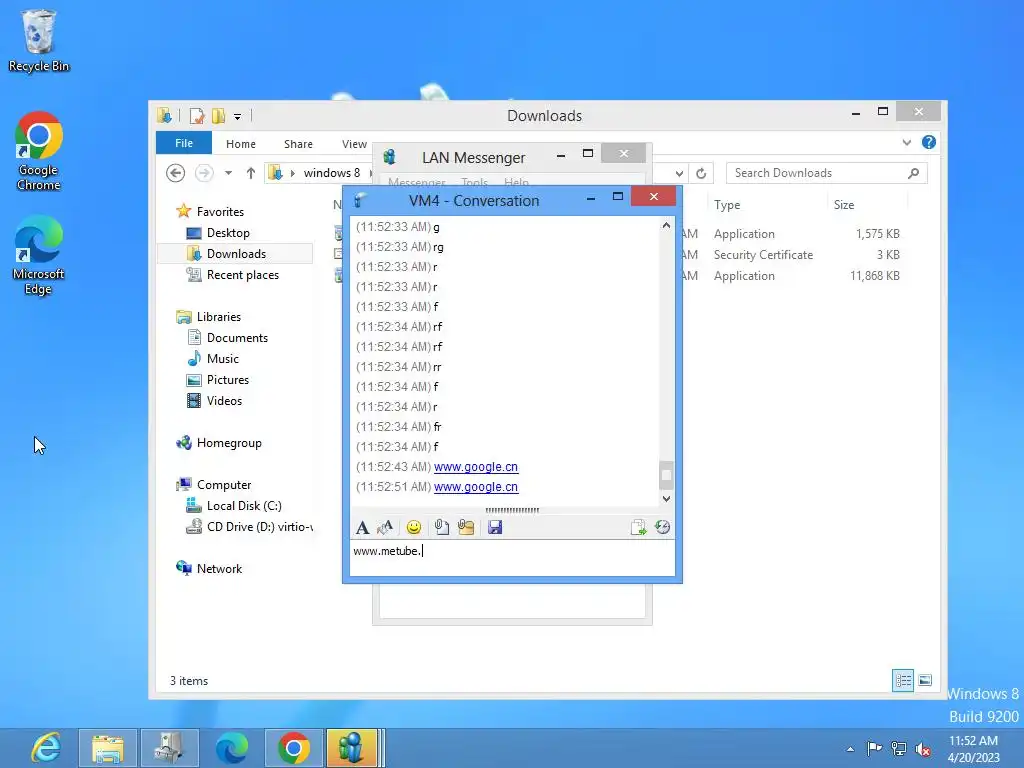This screenshot has height=768, width=1024.
Task: Click the LAN Messenger title bar icon
Action: [390, 157]
